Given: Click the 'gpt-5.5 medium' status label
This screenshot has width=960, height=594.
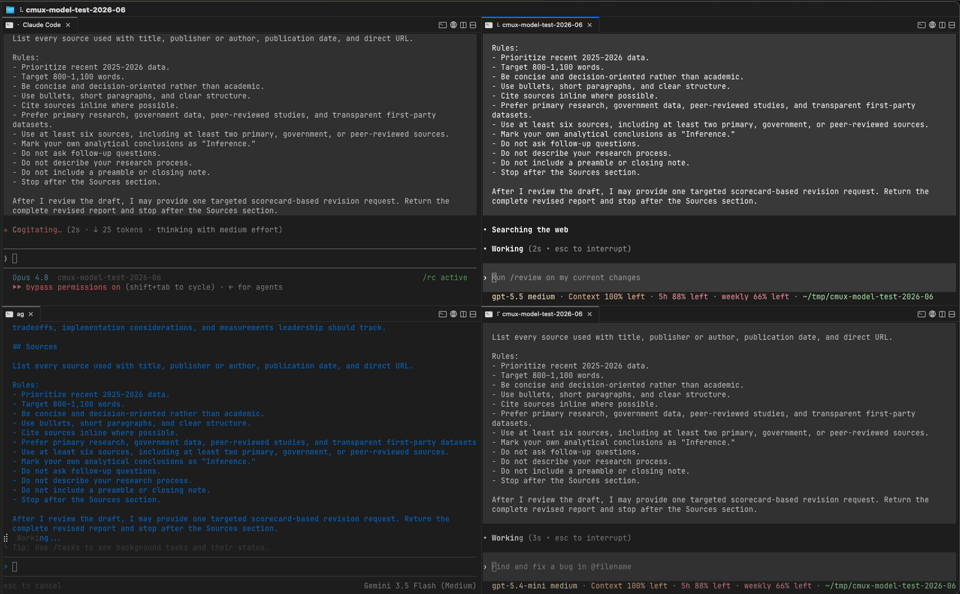Looking at the screenshot, I should coord(523,296).
